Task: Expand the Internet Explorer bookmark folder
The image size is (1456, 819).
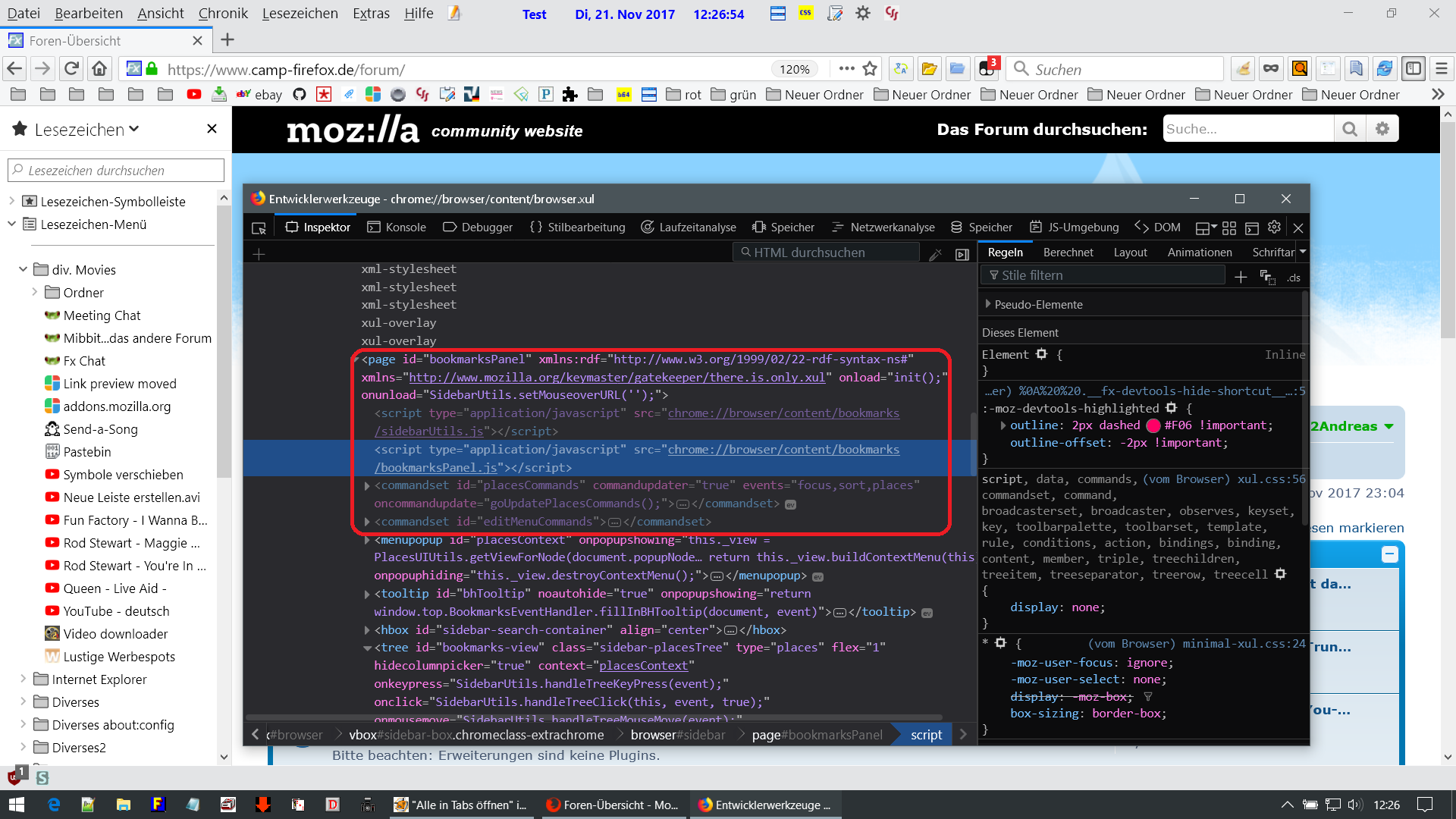Action: coord(23,679)
